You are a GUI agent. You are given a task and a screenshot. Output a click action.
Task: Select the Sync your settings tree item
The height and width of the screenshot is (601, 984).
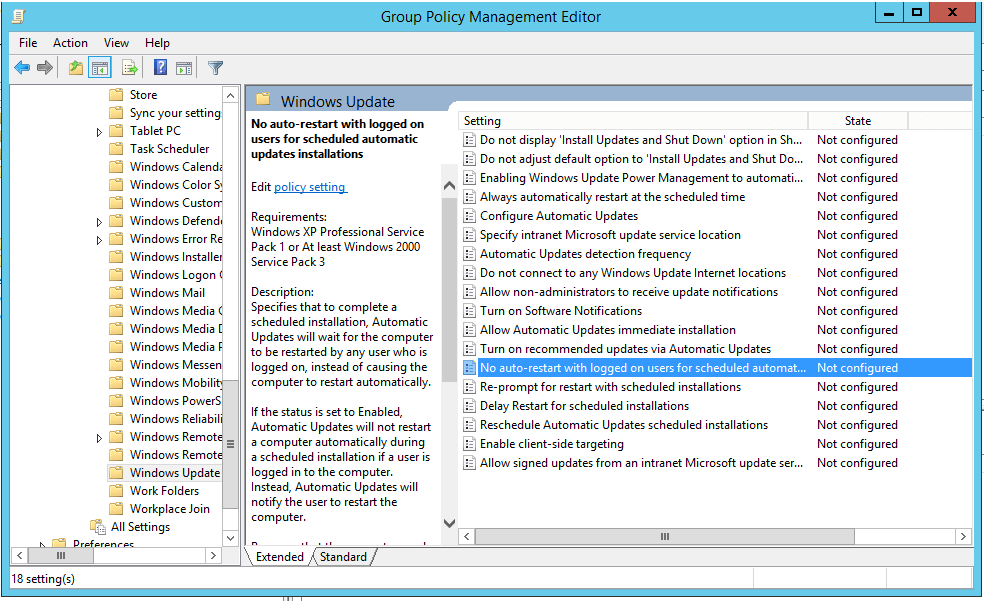(x=175, y=113)
